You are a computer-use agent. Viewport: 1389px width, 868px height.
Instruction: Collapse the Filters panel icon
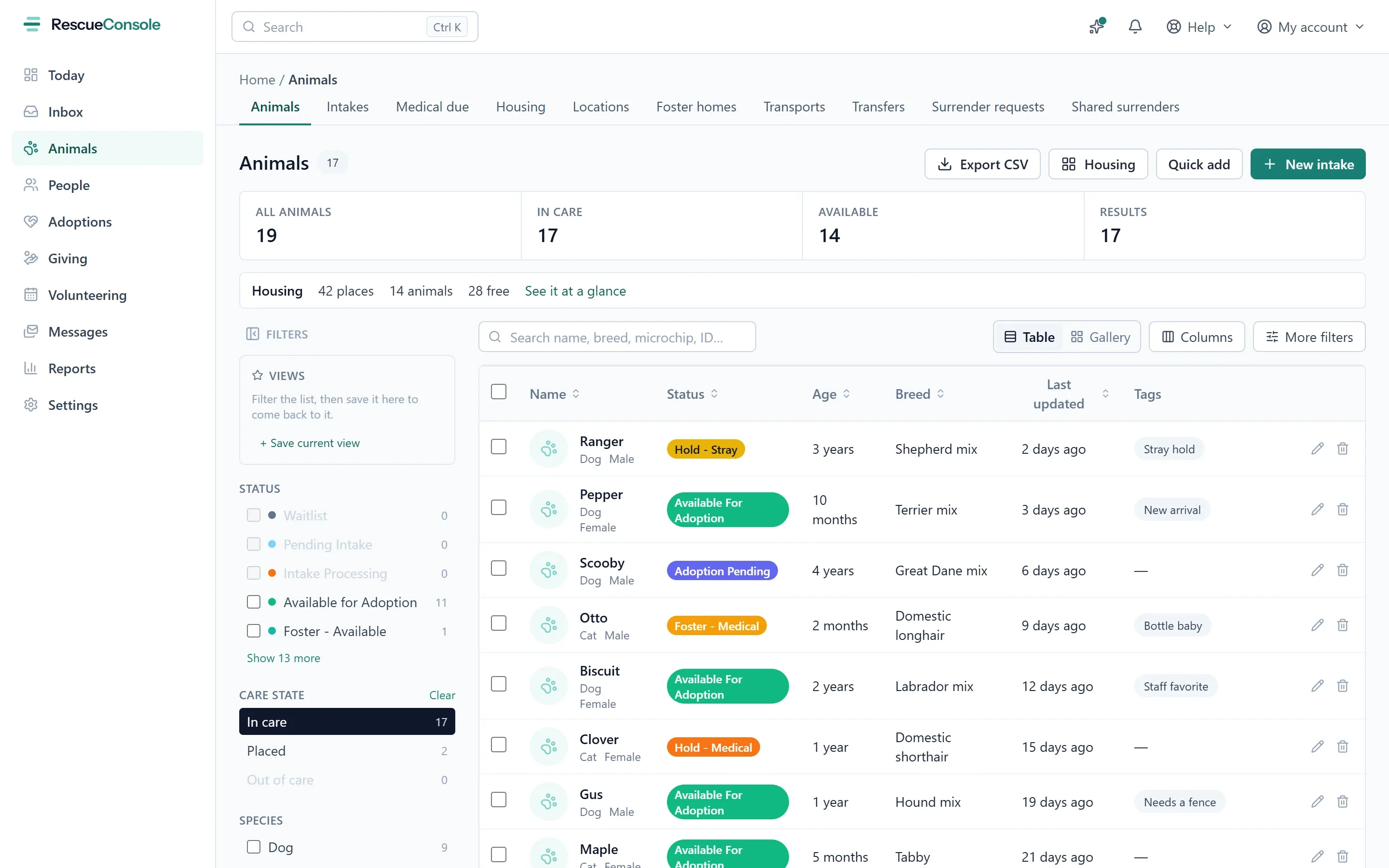[253, 334]
